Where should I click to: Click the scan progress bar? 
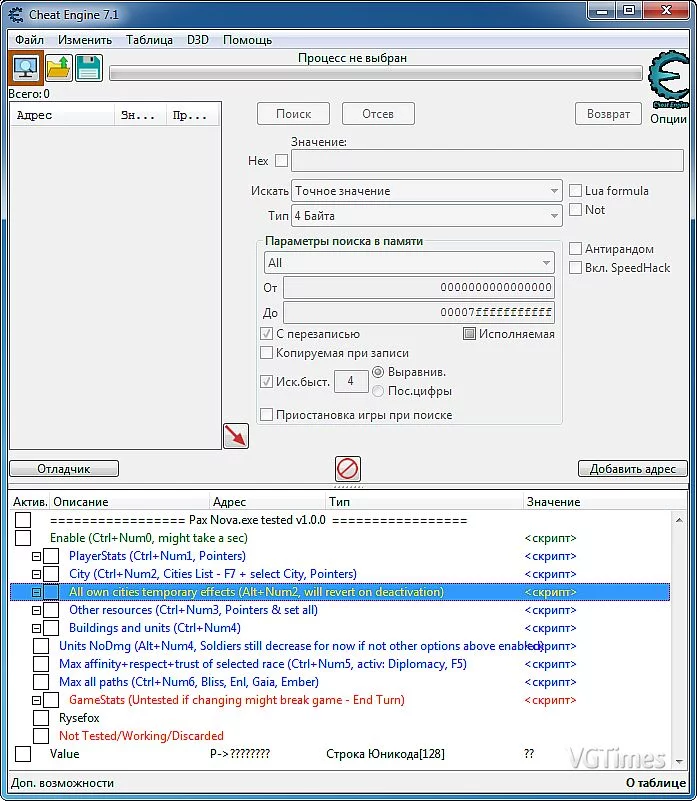[376, 73]
